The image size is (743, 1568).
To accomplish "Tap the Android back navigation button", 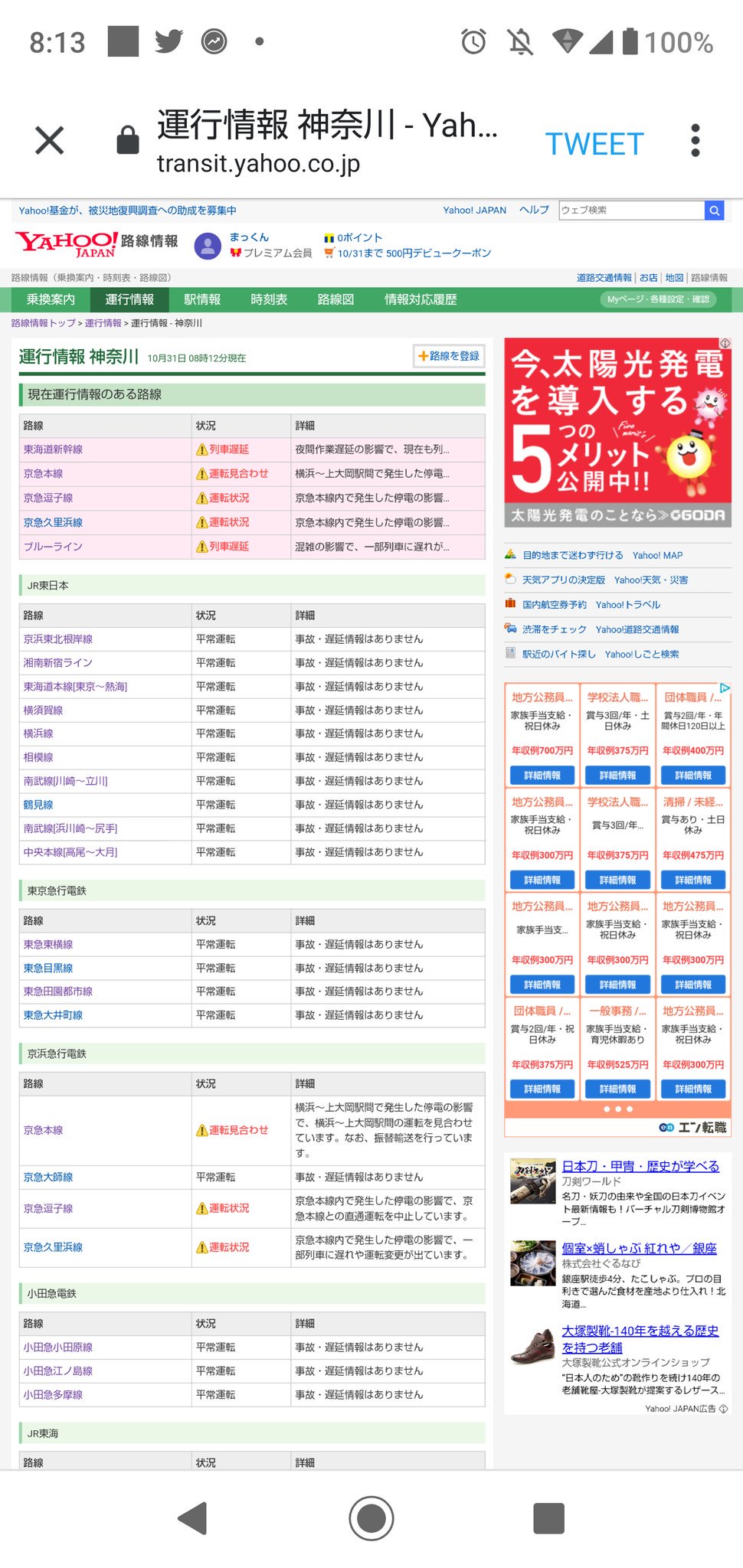I will [193, 1518].
